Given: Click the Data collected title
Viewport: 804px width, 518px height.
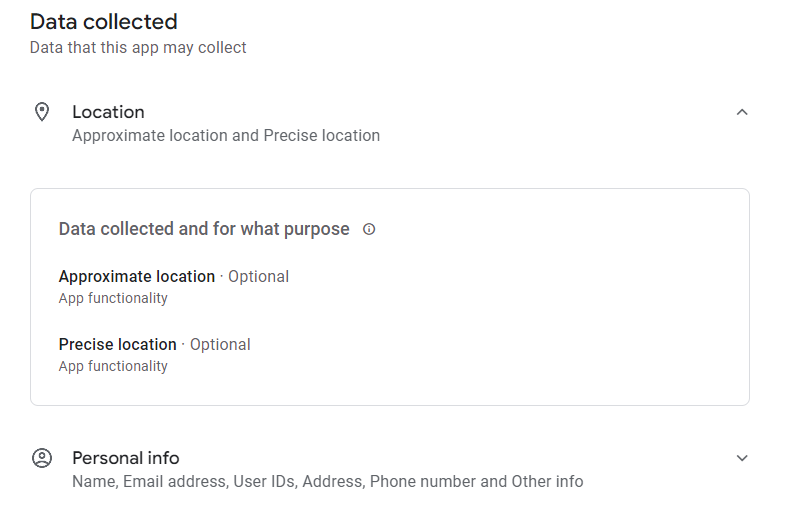Looking at the screenshot, I should coord(104,22).
